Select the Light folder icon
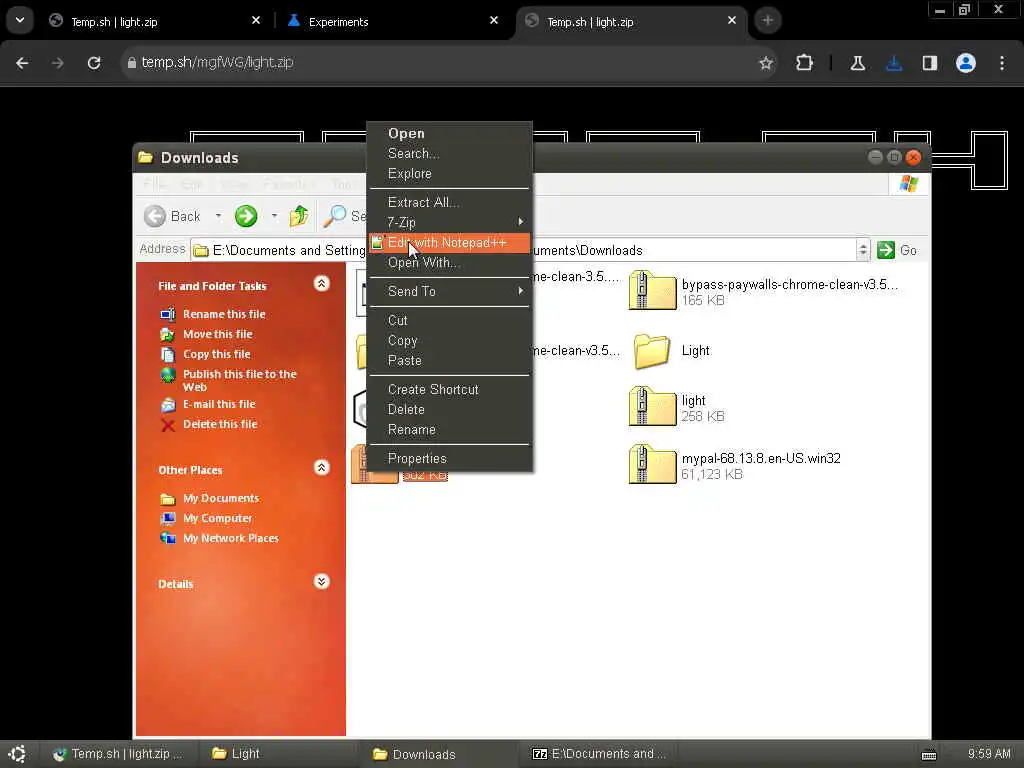 click(652, 351)
